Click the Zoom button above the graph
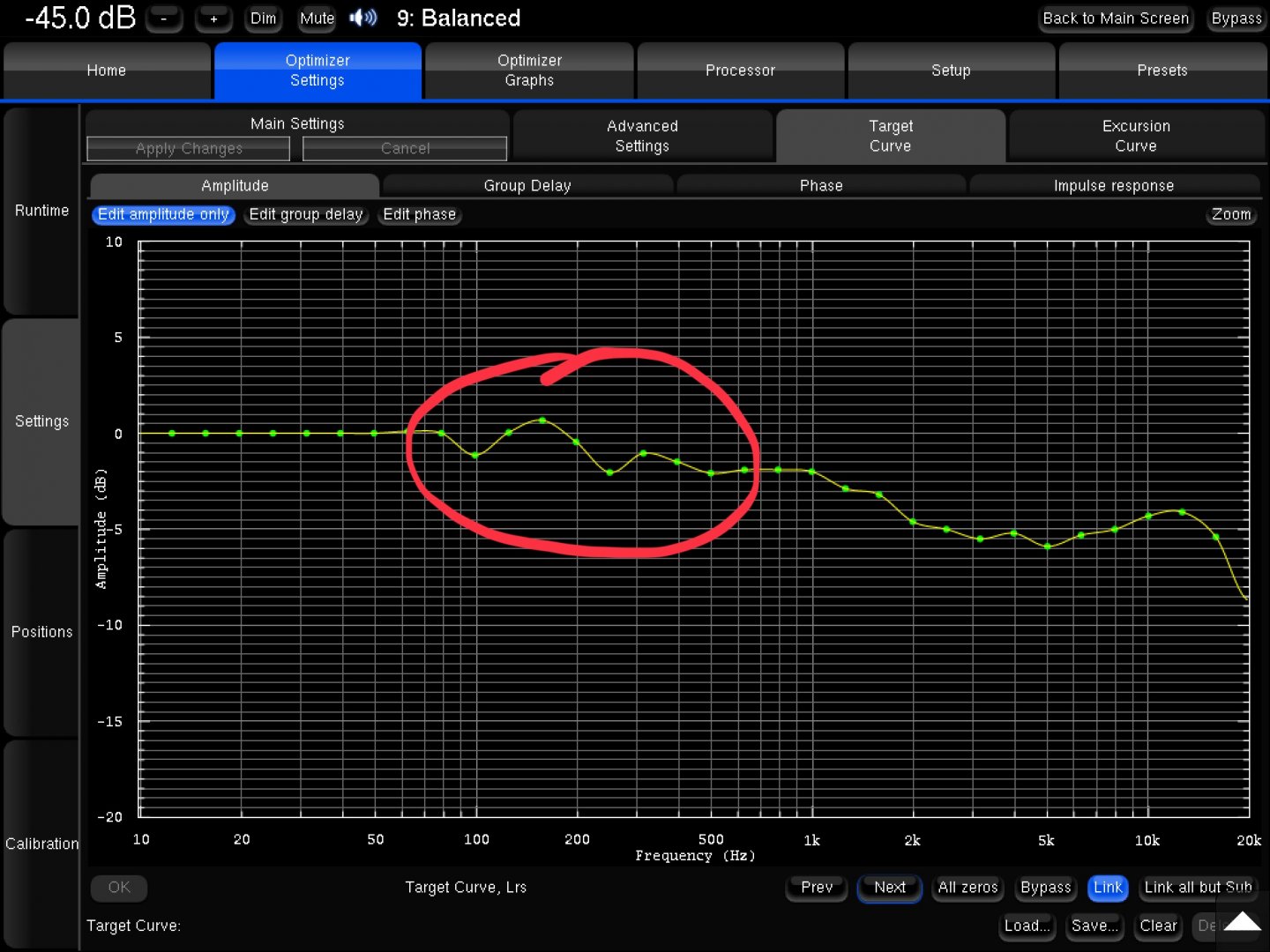 [1230, 214]
